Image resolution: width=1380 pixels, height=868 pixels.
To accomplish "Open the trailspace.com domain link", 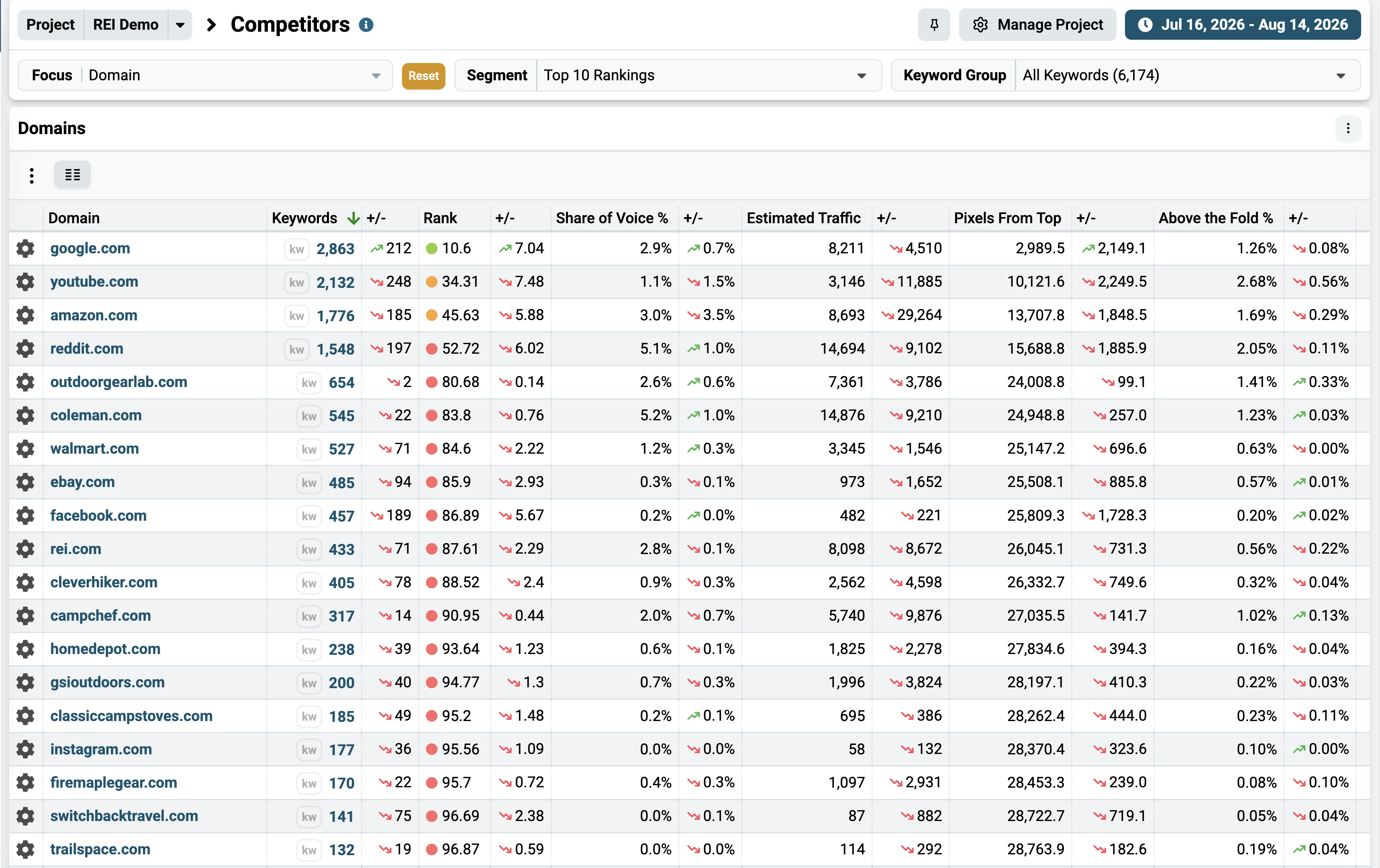I will tap(100, 849).
